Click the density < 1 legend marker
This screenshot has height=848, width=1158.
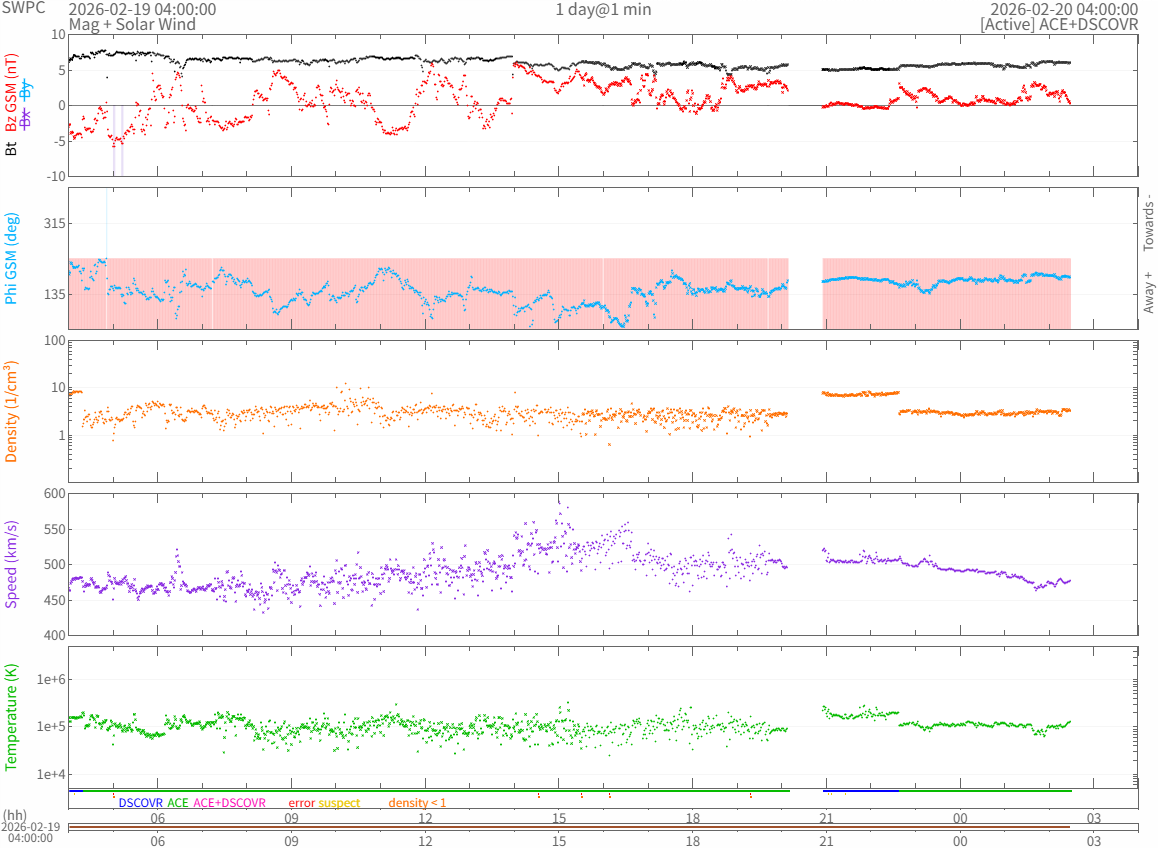click(417, 802)
